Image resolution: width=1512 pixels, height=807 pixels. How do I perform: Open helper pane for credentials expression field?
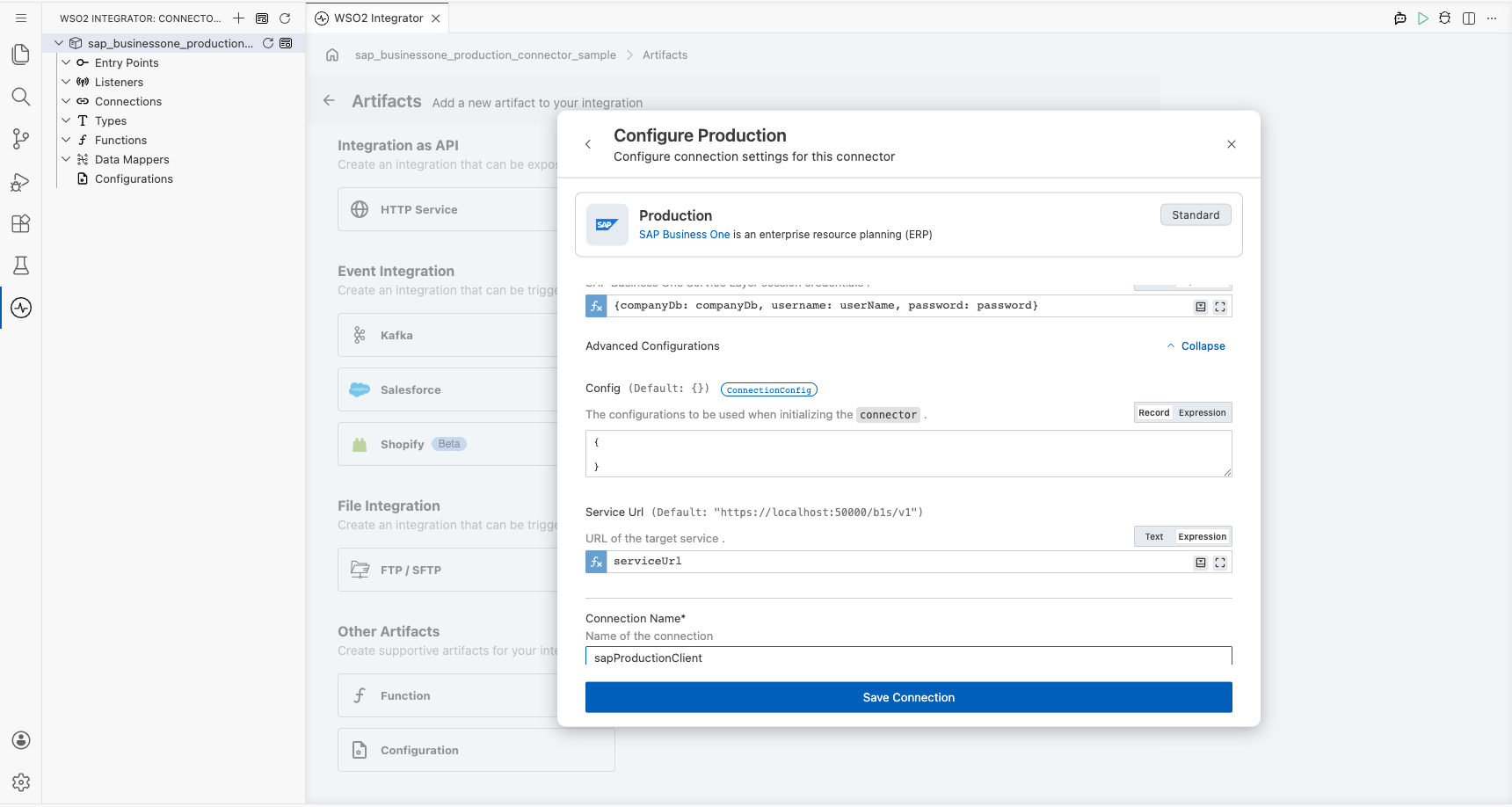(1201, 307)
